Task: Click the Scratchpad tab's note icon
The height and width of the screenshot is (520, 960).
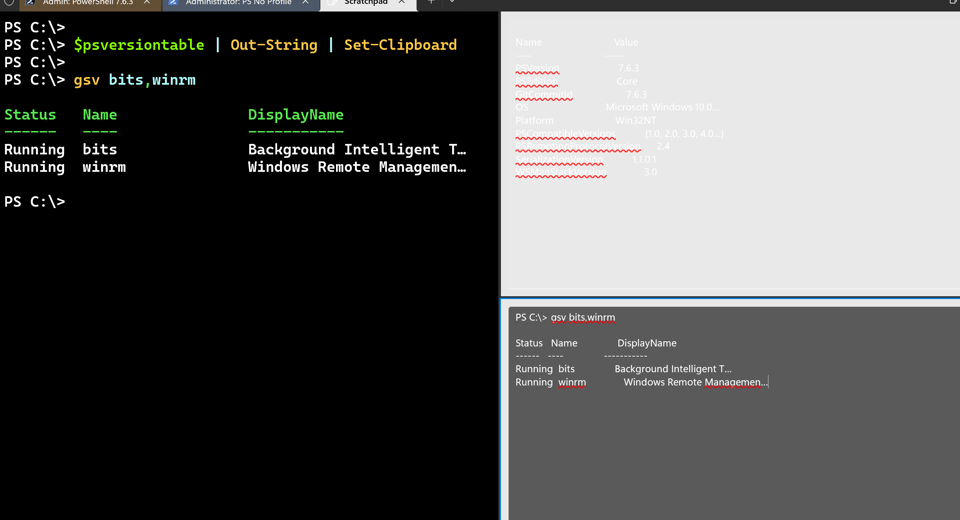Action: click(331, 2)
